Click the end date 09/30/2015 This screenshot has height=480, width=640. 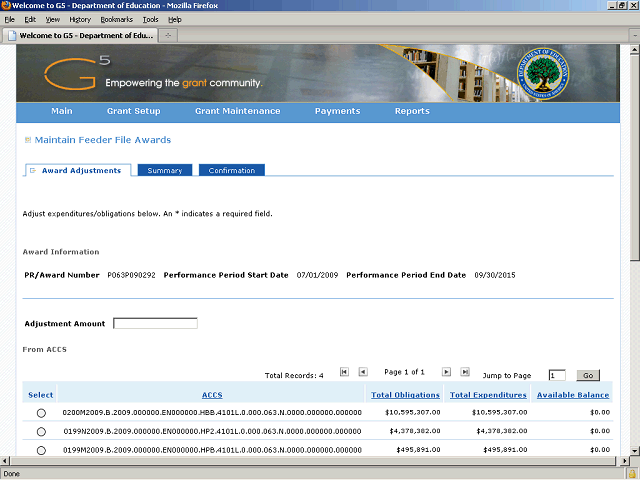(495, 275)
